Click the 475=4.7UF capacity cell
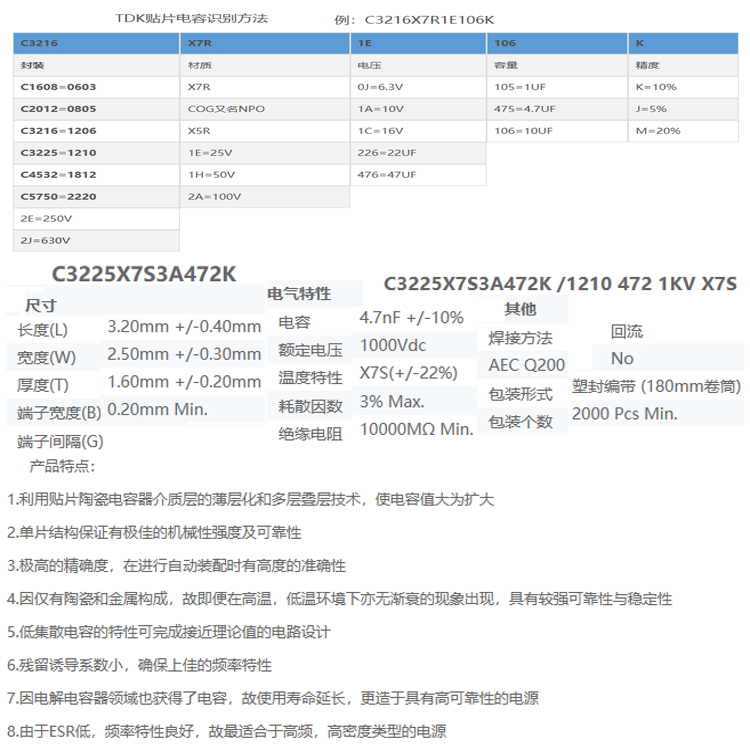The width and height of the screenshot is (750, 750). tap(557, 109)
